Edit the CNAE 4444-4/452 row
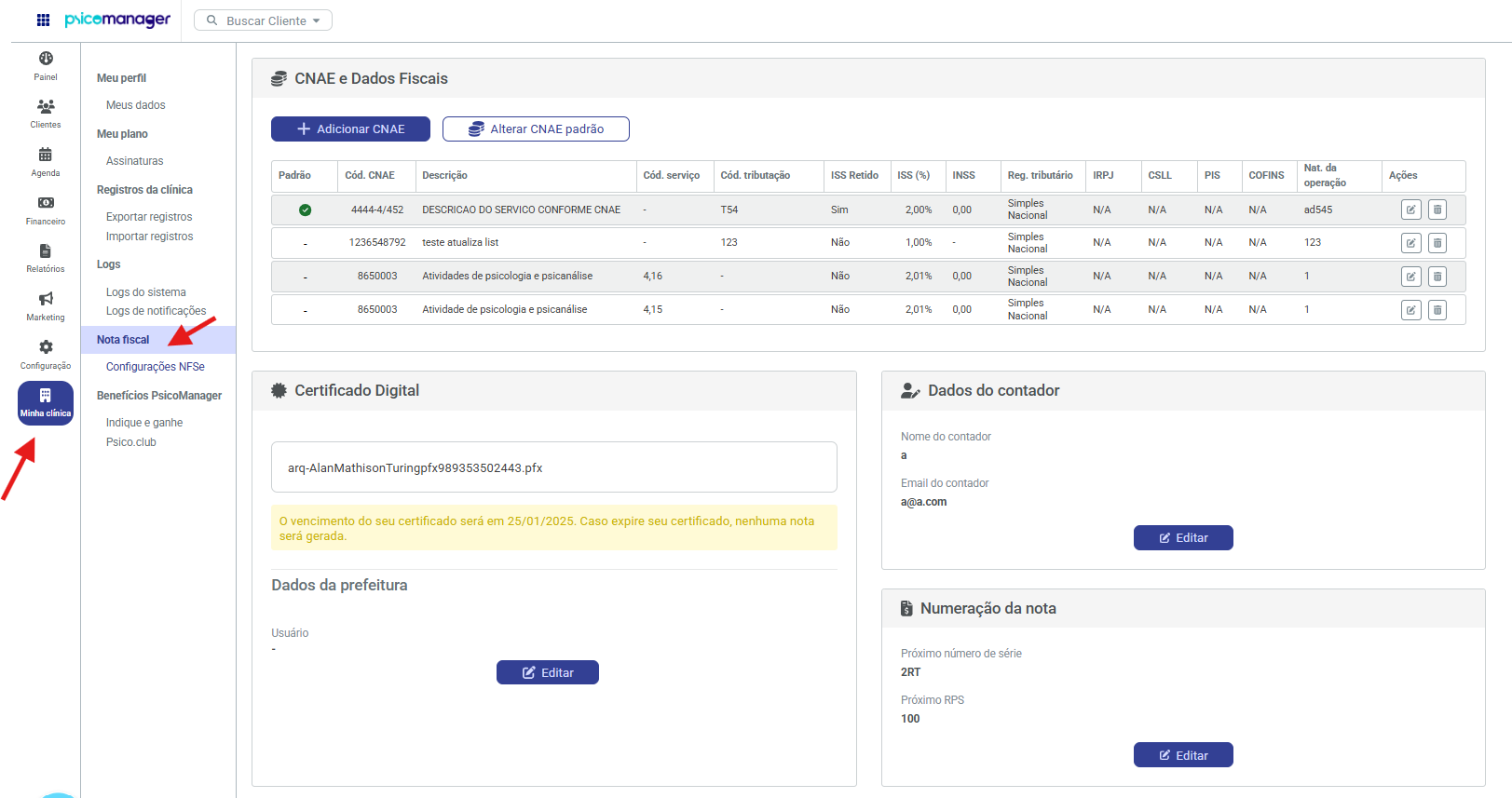This screenshot has height=798, width=1512. point(1410,210)
